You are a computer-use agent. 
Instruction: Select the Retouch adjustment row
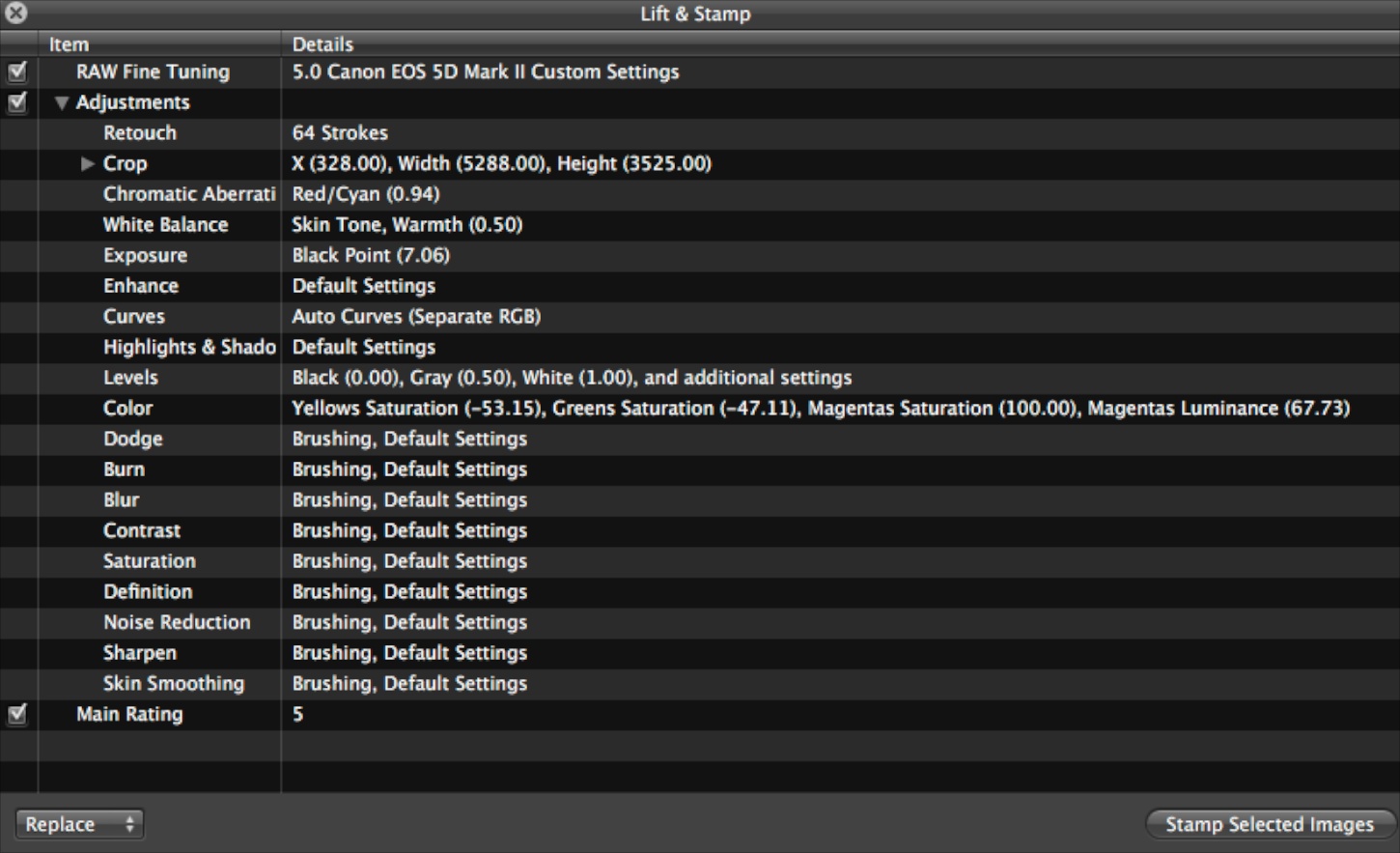click(140, 133)
